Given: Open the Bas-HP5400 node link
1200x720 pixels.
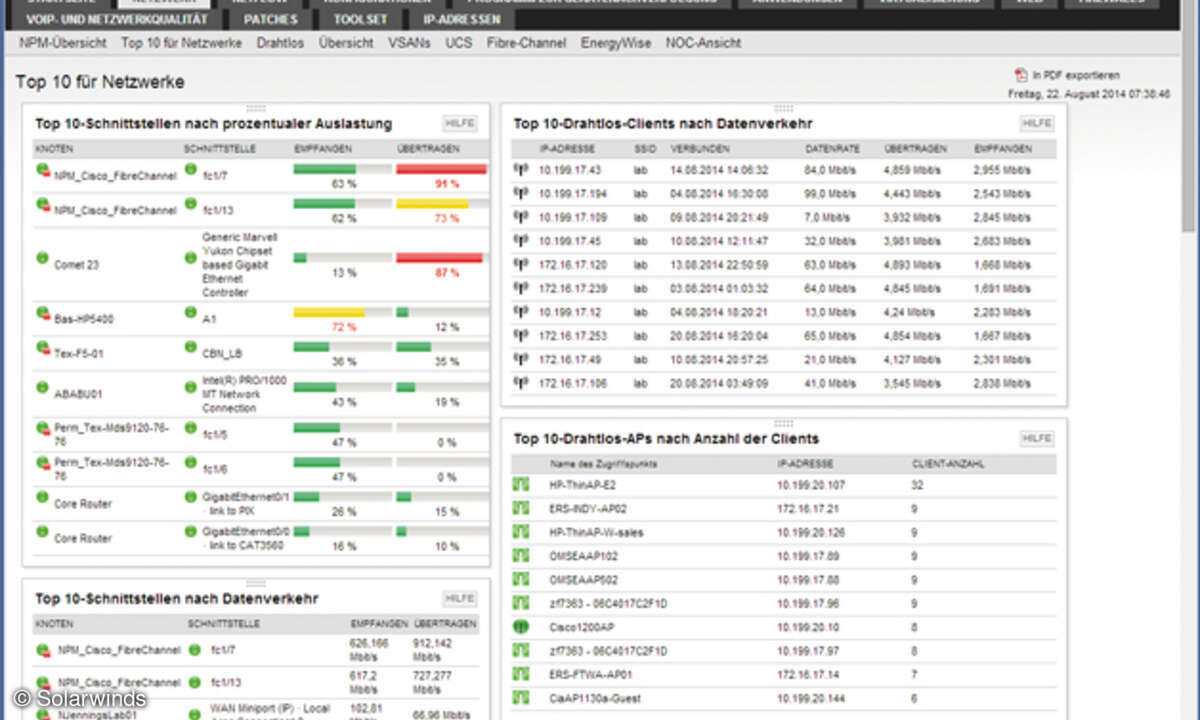Looking at the screenshot, I should click(x=82, y=320).
